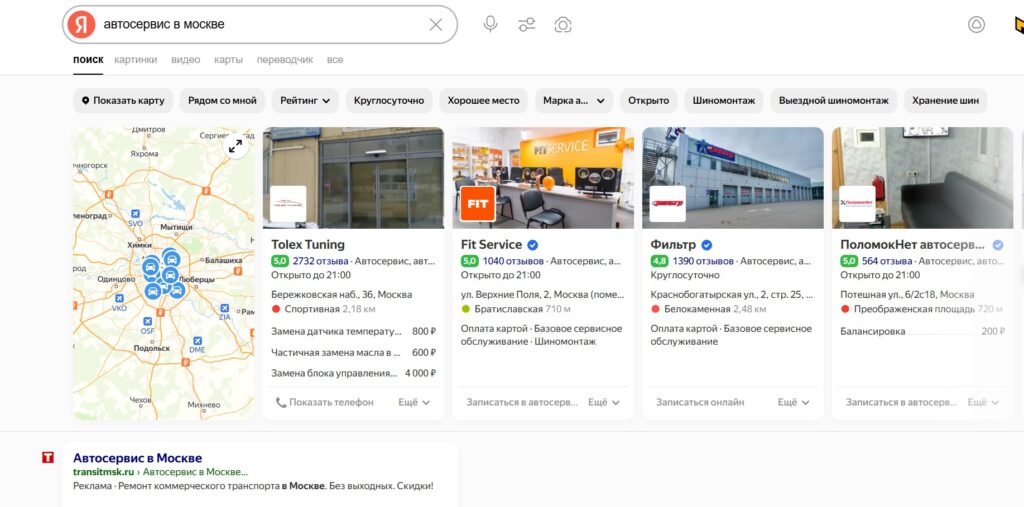Screen dimensions: 1024x507
Task: Click the verified badge next to ПоломокНет
Action: (998, 245)
